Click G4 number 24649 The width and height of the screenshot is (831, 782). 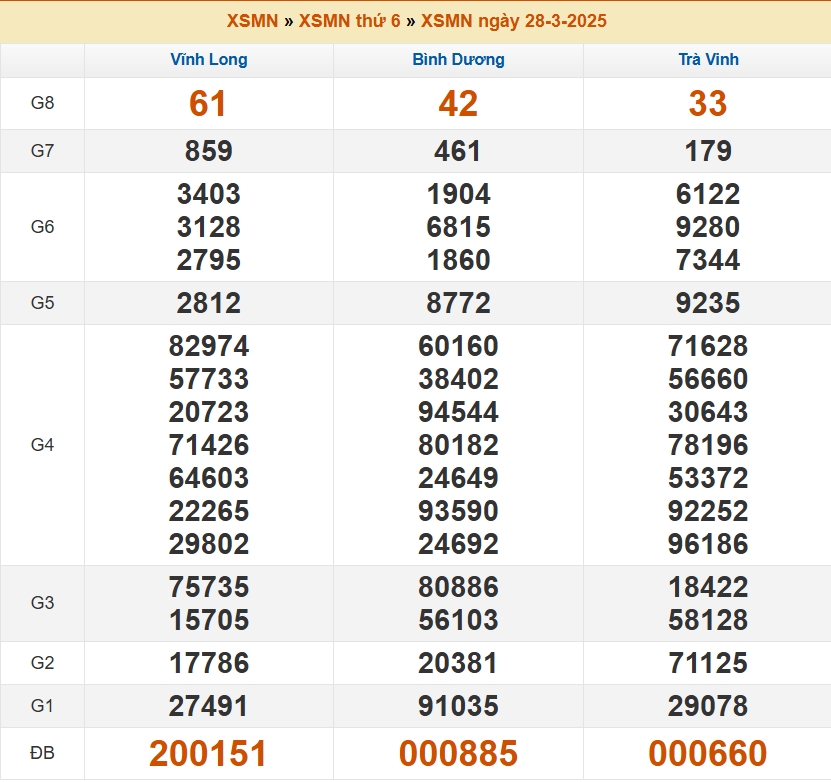(x=458, y=478)
